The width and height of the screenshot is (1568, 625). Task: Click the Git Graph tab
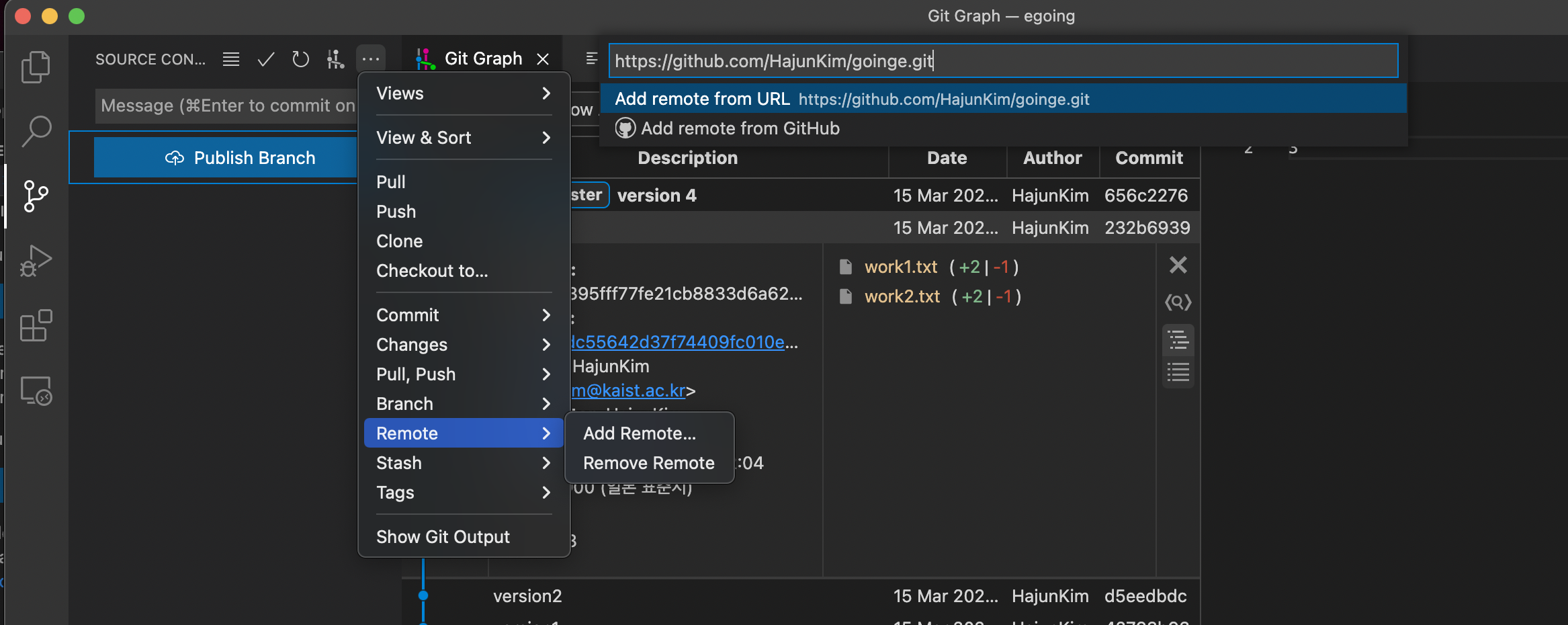pos(482,59)
